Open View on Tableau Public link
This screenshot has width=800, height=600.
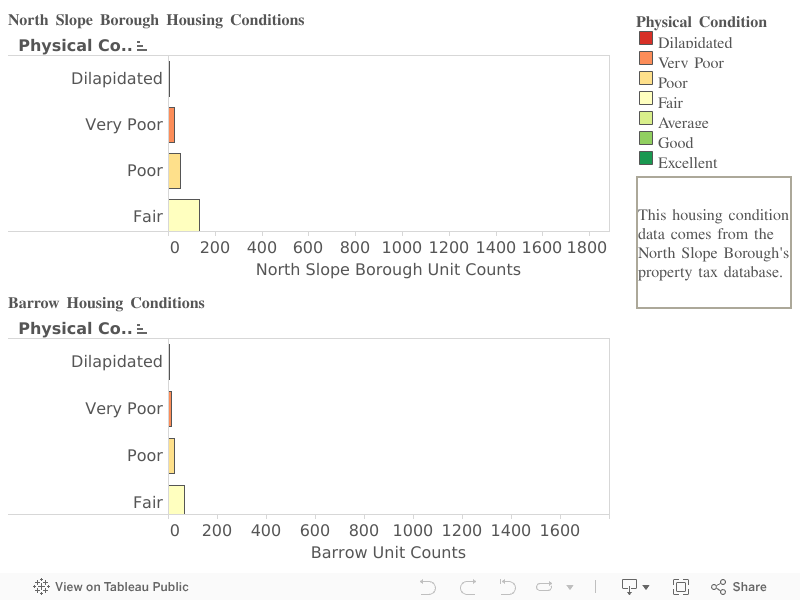[x=121, y=587]
